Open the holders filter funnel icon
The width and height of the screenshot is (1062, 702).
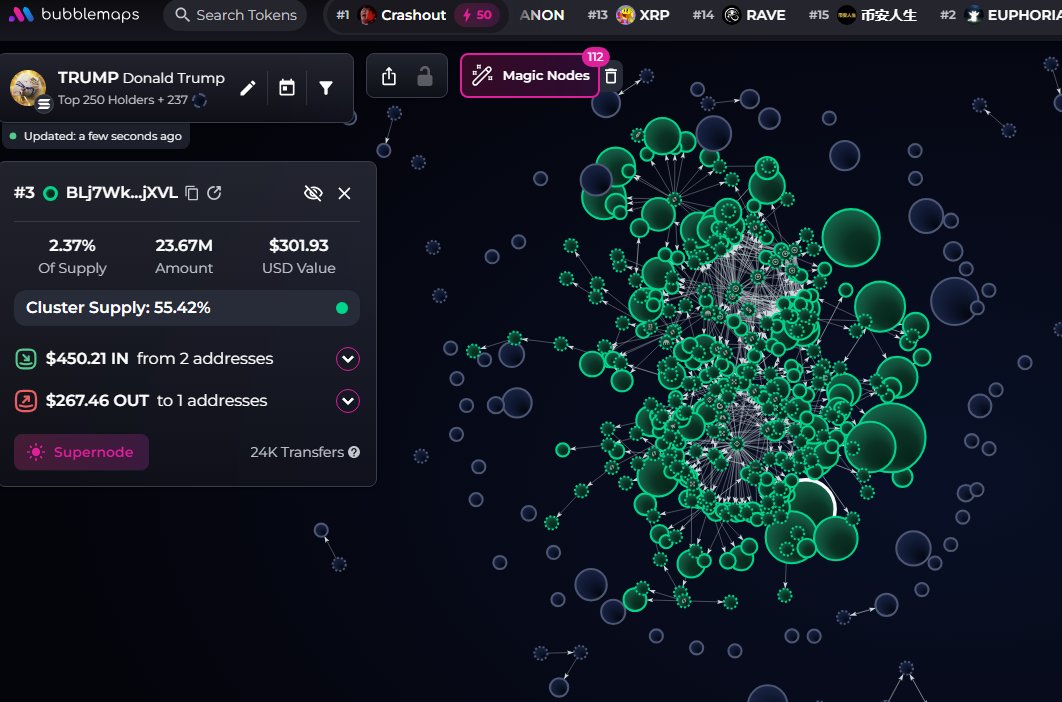pyautogui.click(x=326, y=88)
